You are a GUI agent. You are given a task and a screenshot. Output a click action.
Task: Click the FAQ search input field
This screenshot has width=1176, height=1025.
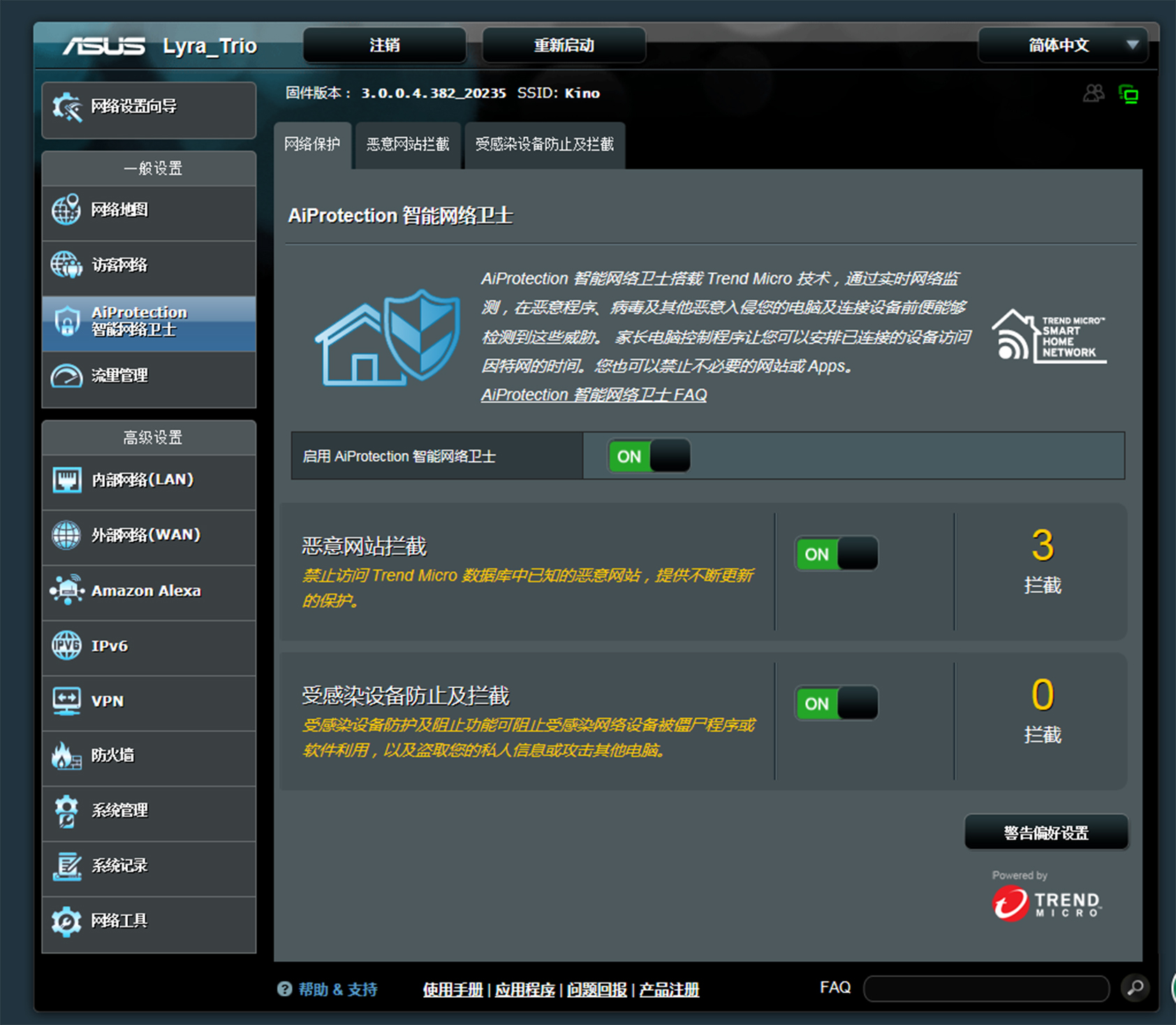click(x=986, y=988)
